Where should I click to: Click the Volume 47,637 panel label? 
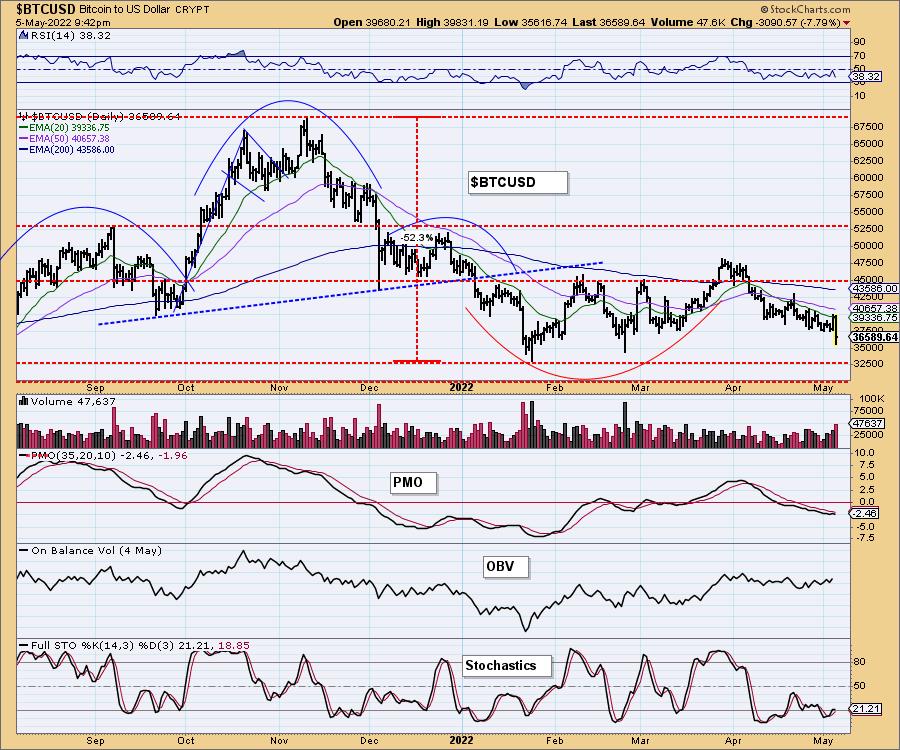click(73, 401)
